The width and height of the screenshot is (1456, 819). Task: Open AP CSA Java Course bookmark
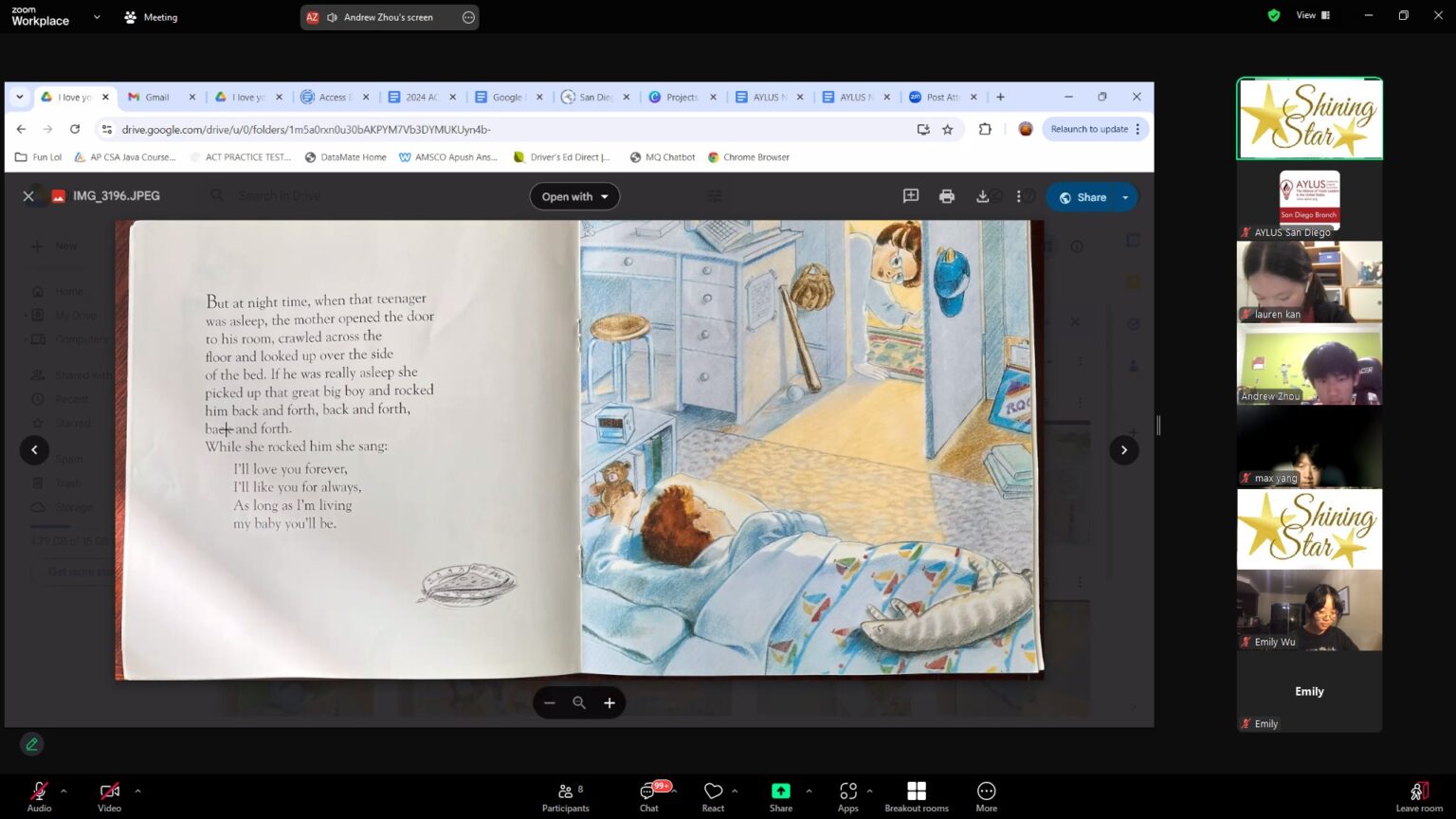[125, 157]
